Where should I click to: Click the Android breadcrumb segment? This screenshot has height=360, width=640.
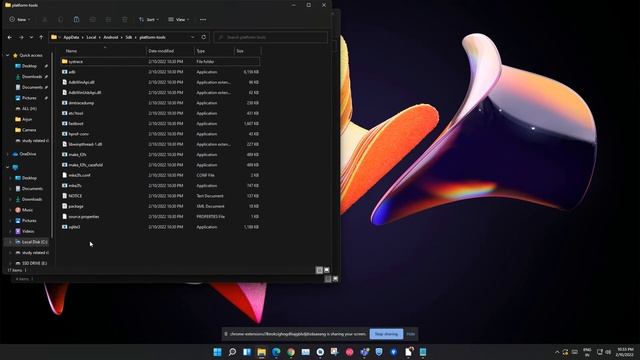(x=111, y=37)
